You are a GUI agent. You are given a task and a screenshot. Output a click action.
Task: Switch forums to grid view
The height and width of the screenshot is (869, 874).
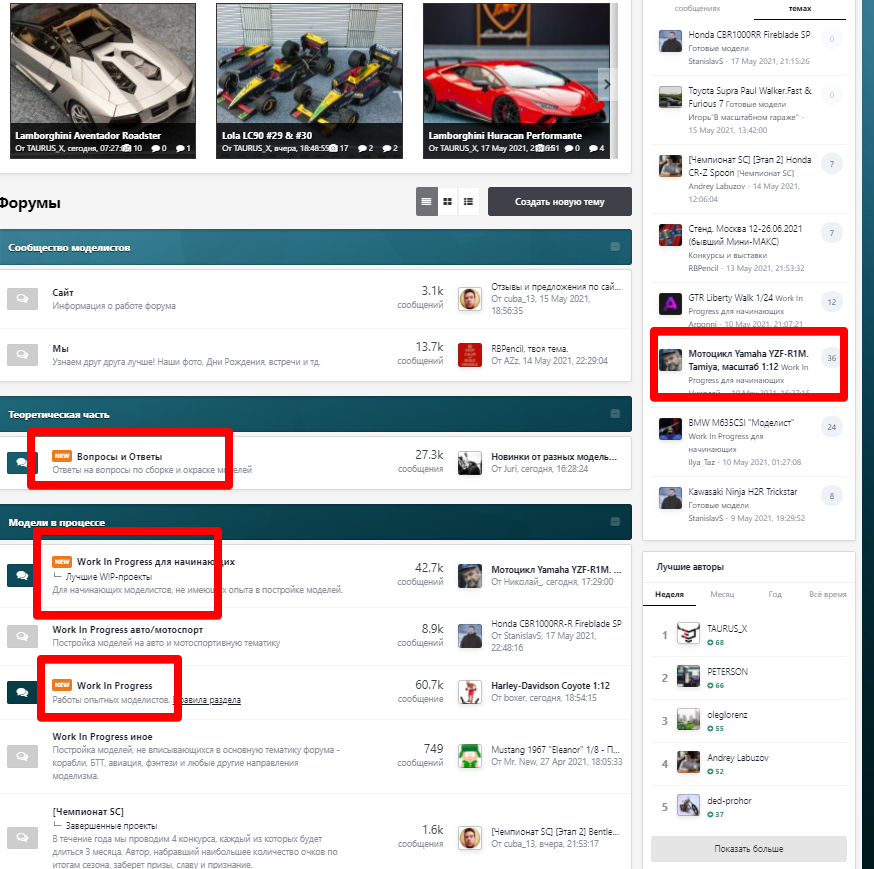pos(447,201)
